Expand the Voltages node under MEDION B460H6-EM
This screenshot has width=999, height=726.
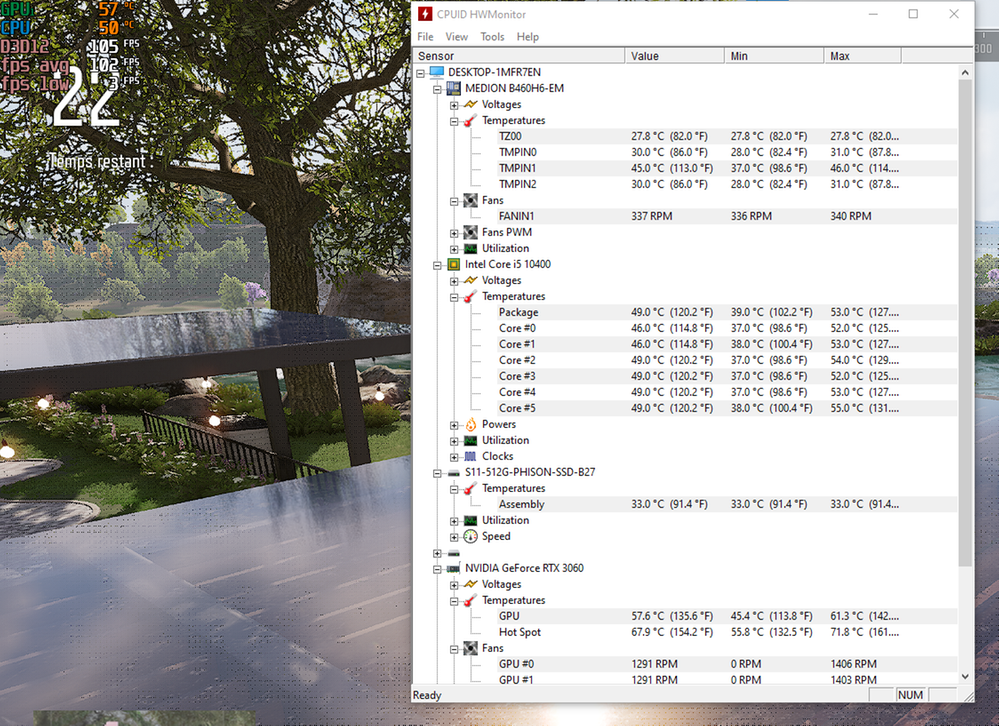[x=454, y=105]
